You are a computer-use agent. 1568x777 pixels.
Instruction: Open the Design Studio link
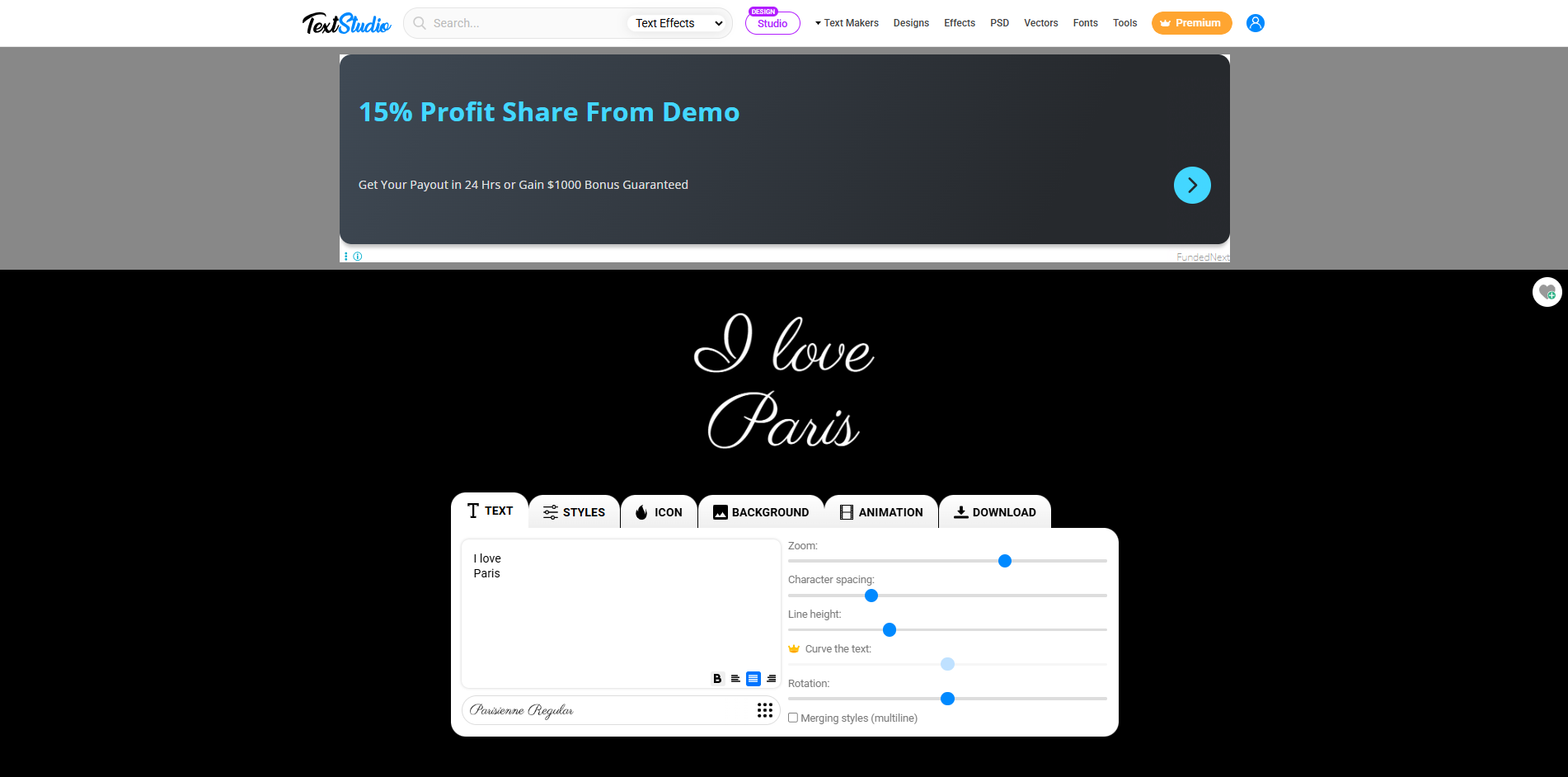(772, 23)
